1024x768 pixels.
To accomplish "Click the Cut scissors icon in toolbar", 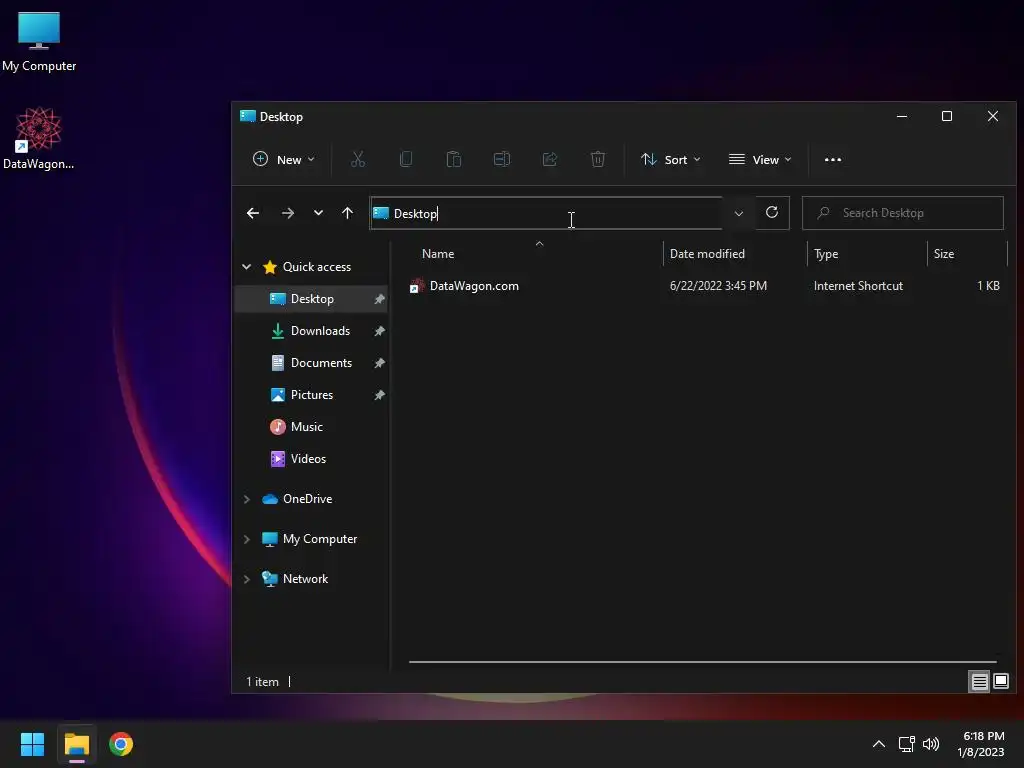I will (358, 159).
